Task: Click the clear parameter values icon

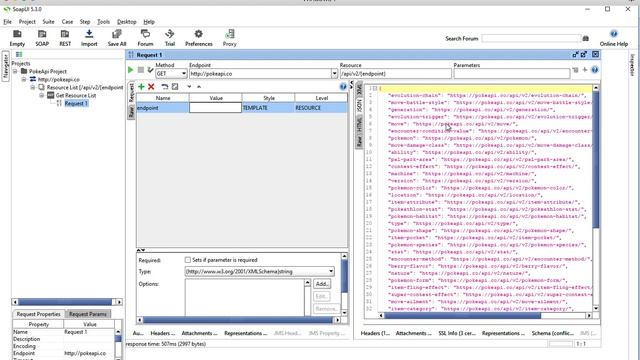Action: tap(175, 87)
